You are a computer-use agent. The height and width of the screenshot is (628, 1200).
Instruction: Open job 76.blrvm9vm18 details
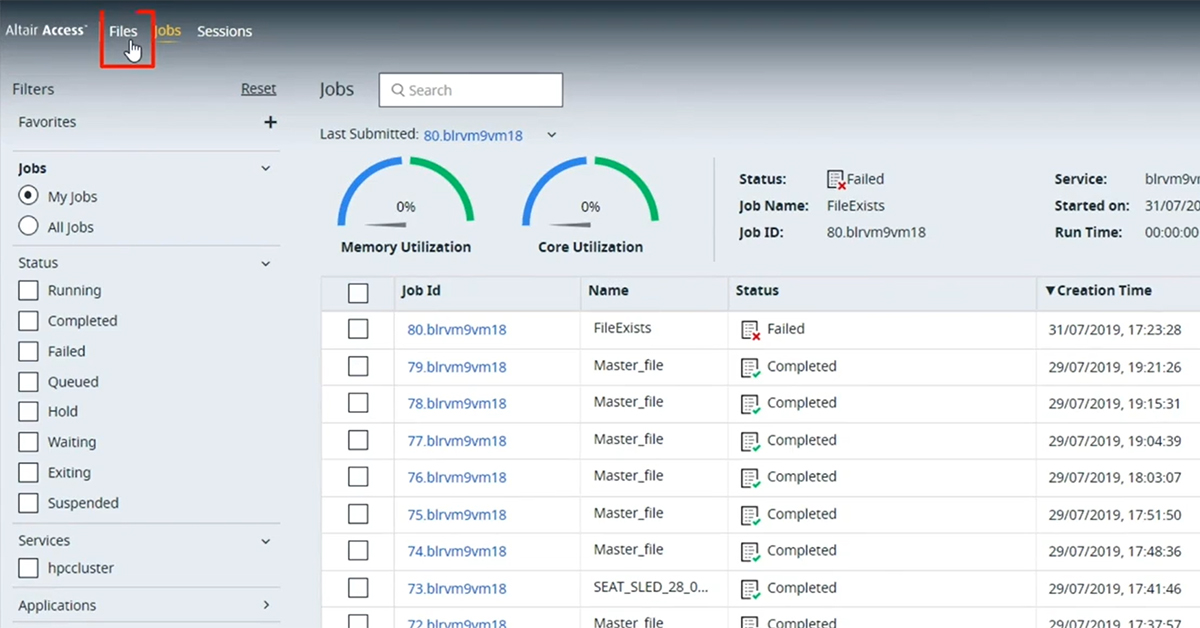tap(457, 478)
